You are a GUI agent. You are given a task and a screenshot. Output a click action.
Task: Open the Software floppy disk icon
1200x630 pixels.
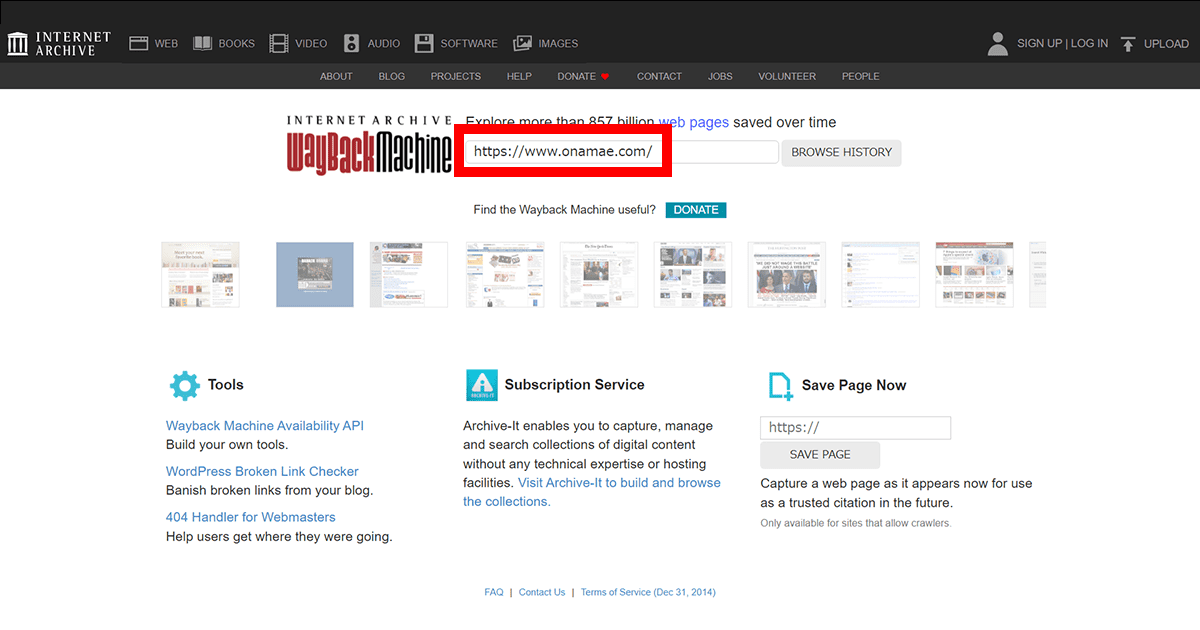tap(424, 44)
